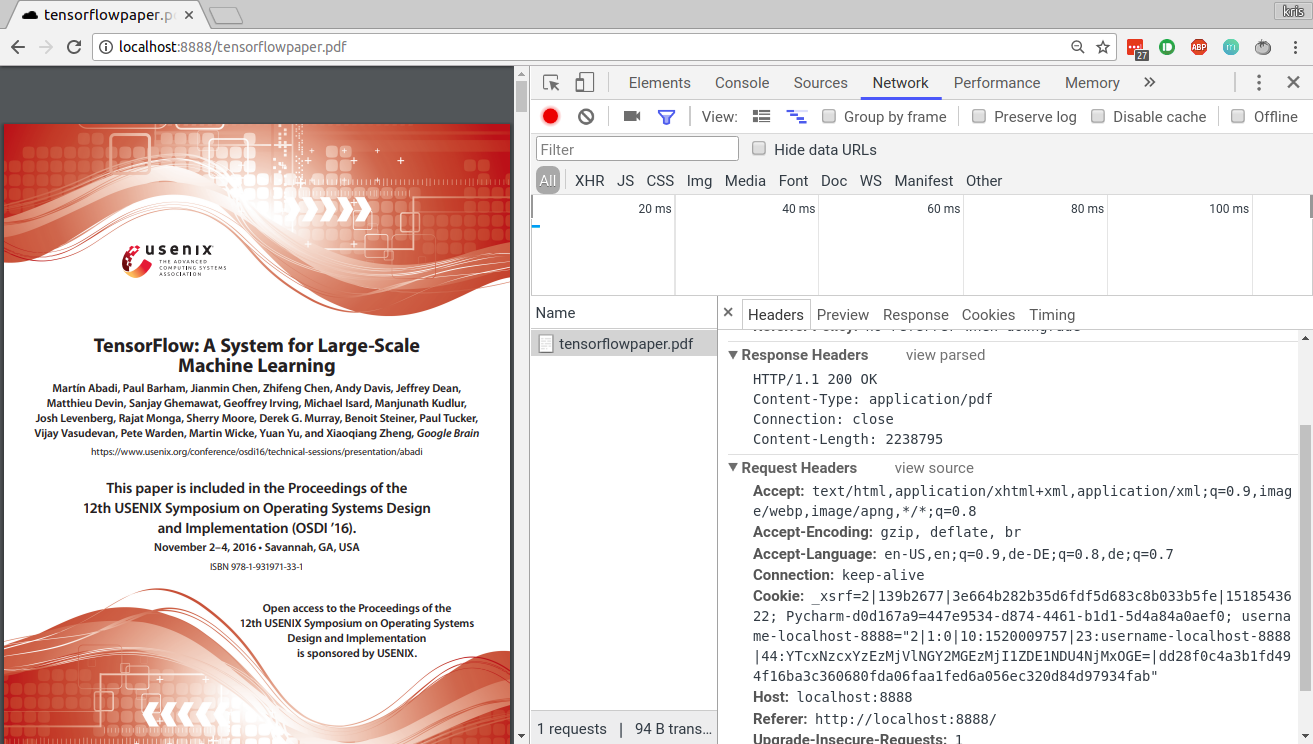The width and height of the screenshot is (1313, 744).
Task: Filter requests by XHR type
Action: 590,181
